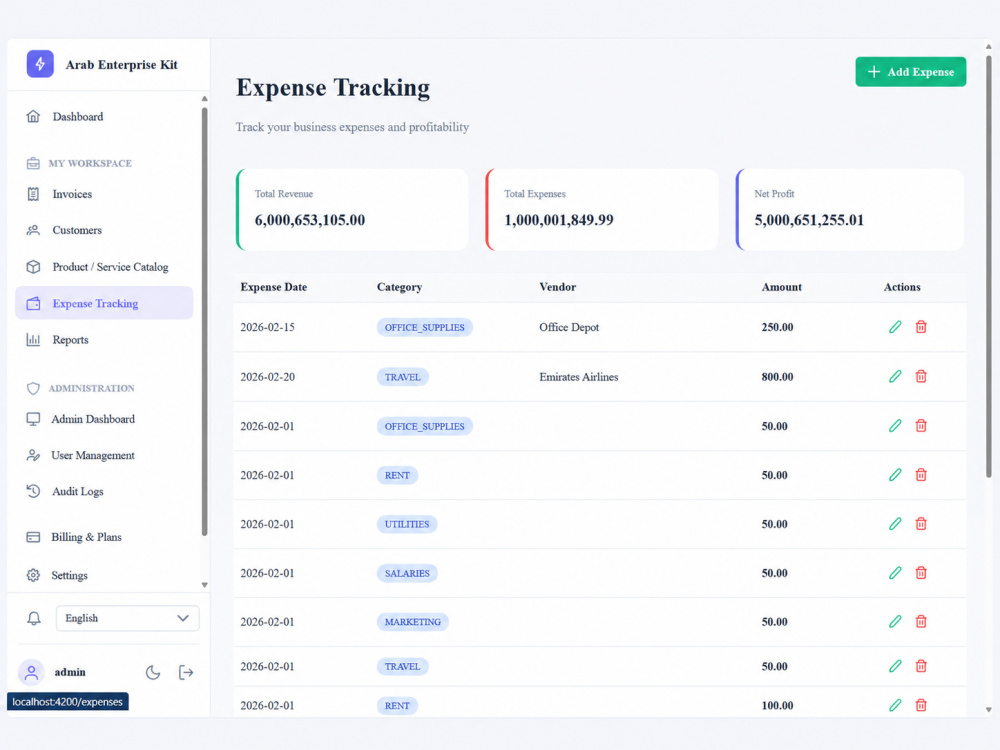Click the admin user avatar

[31, 672]
